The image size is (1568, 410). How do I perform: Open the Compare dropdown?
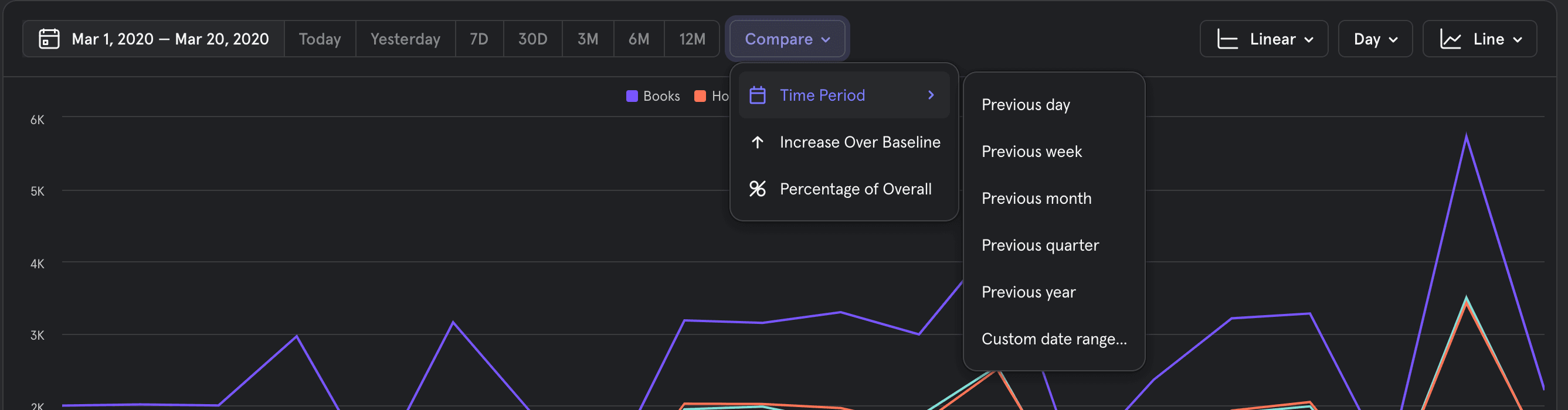click(786, 39)
